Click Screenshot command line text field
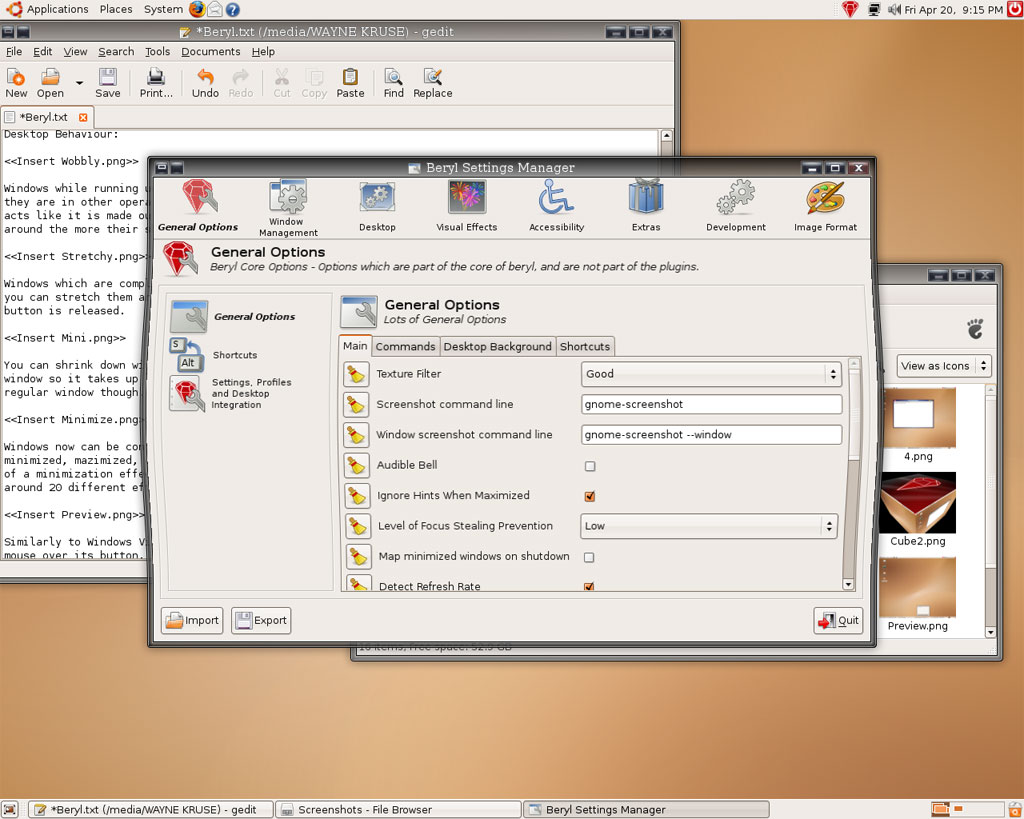The height and width of the screenshot is (819, 1024). tap(711, 404)
